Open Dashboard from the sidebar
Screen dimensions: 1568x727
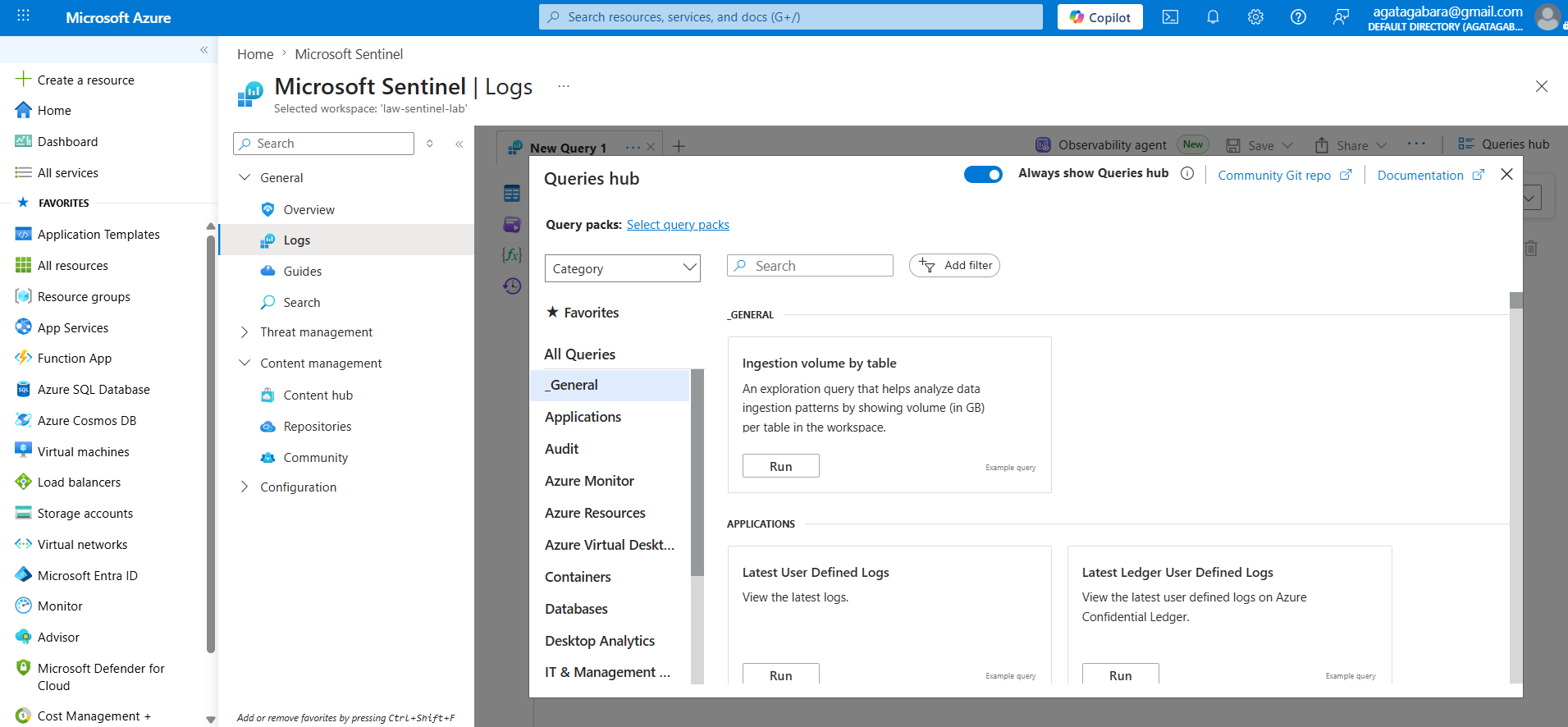click(67, 142)
